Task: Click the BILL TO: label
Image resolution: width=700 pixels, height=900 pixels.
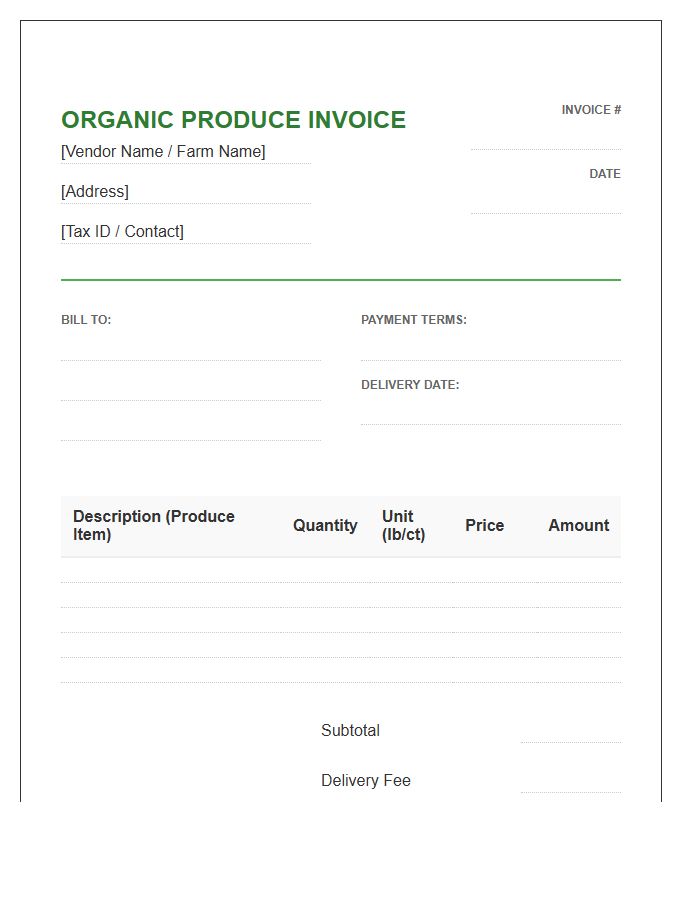Action: (86, 320)
